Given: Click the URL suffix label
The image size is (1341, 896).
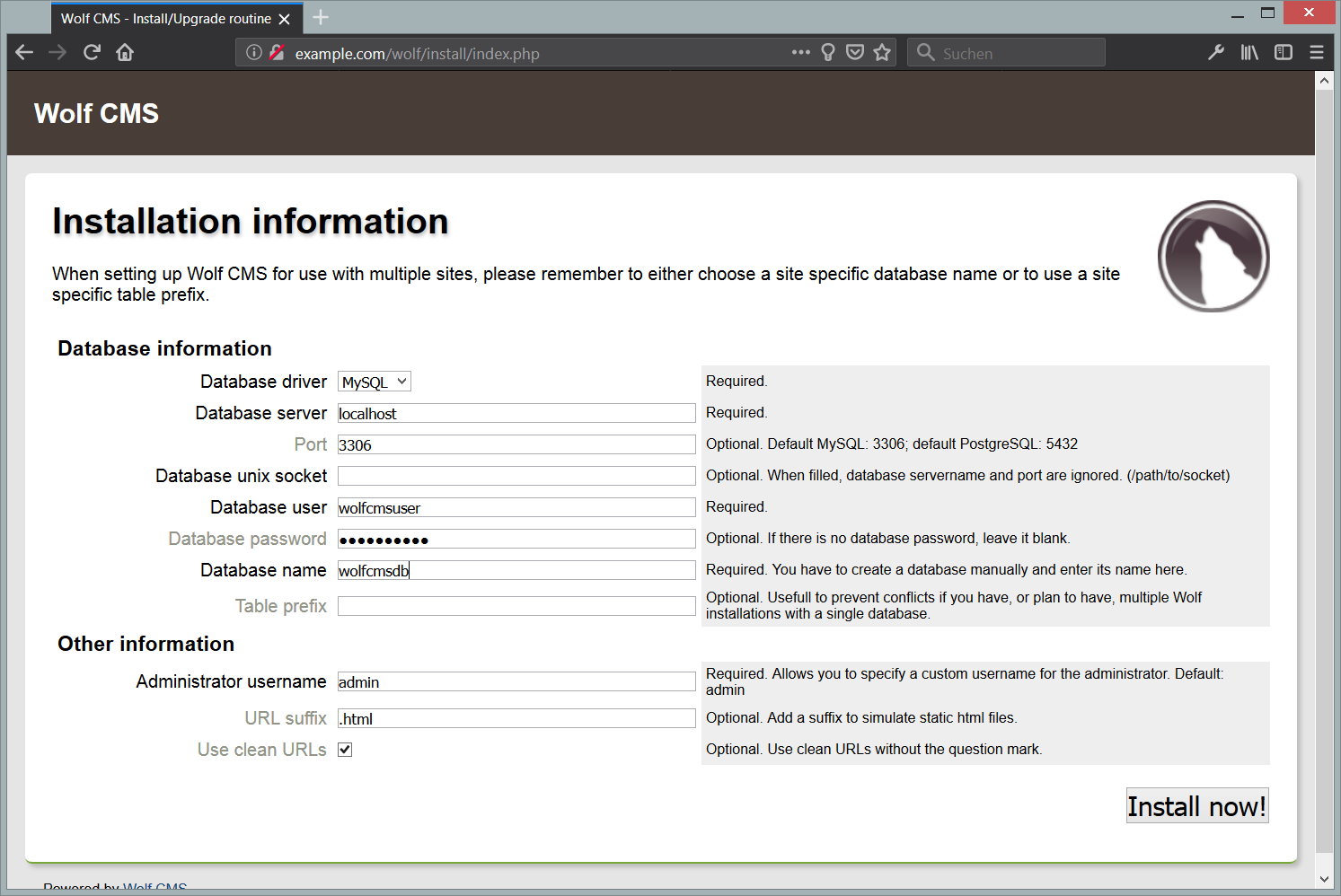Looking at the screenshot, I should point(286,718).
